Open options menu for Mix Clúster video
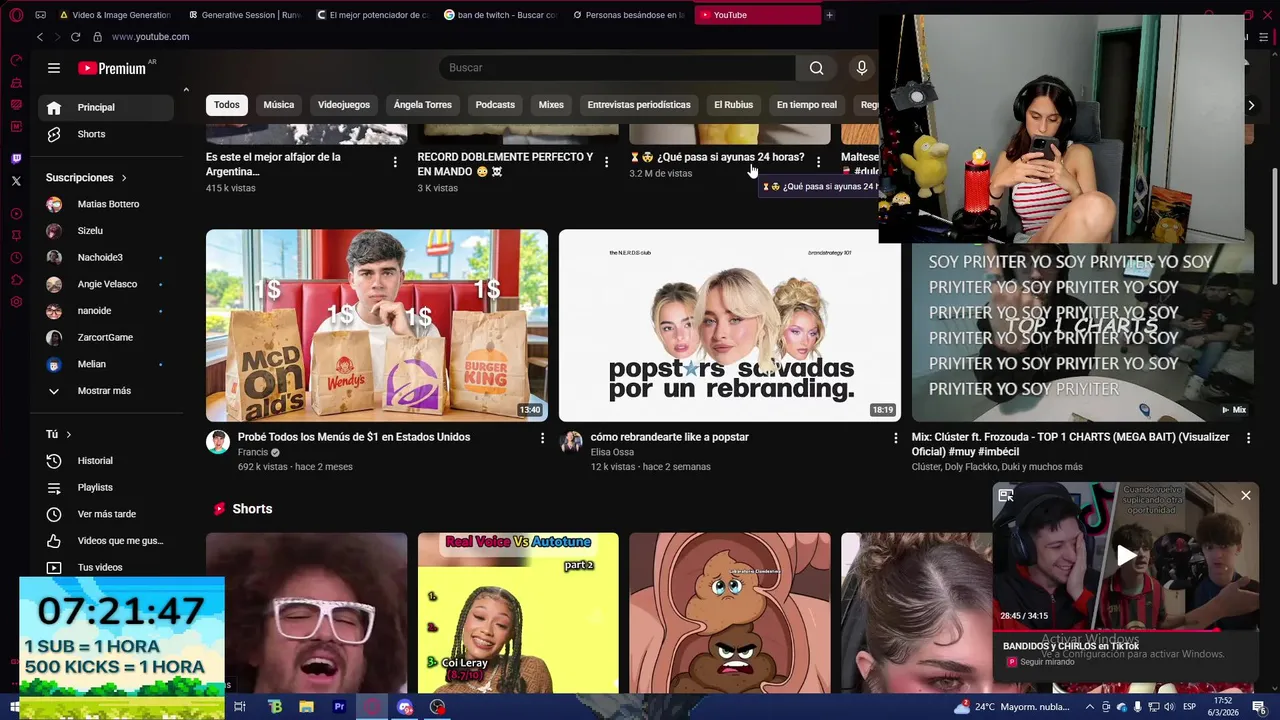Image resolution: width=1280 pixels, height=720 pixels. [1248, 438]
